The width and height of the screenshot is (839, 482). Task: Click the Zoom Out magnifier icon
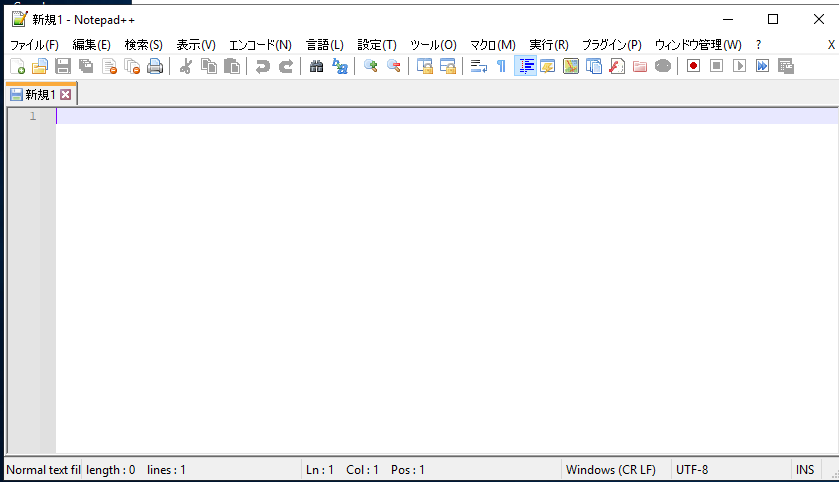pos(394,66)
